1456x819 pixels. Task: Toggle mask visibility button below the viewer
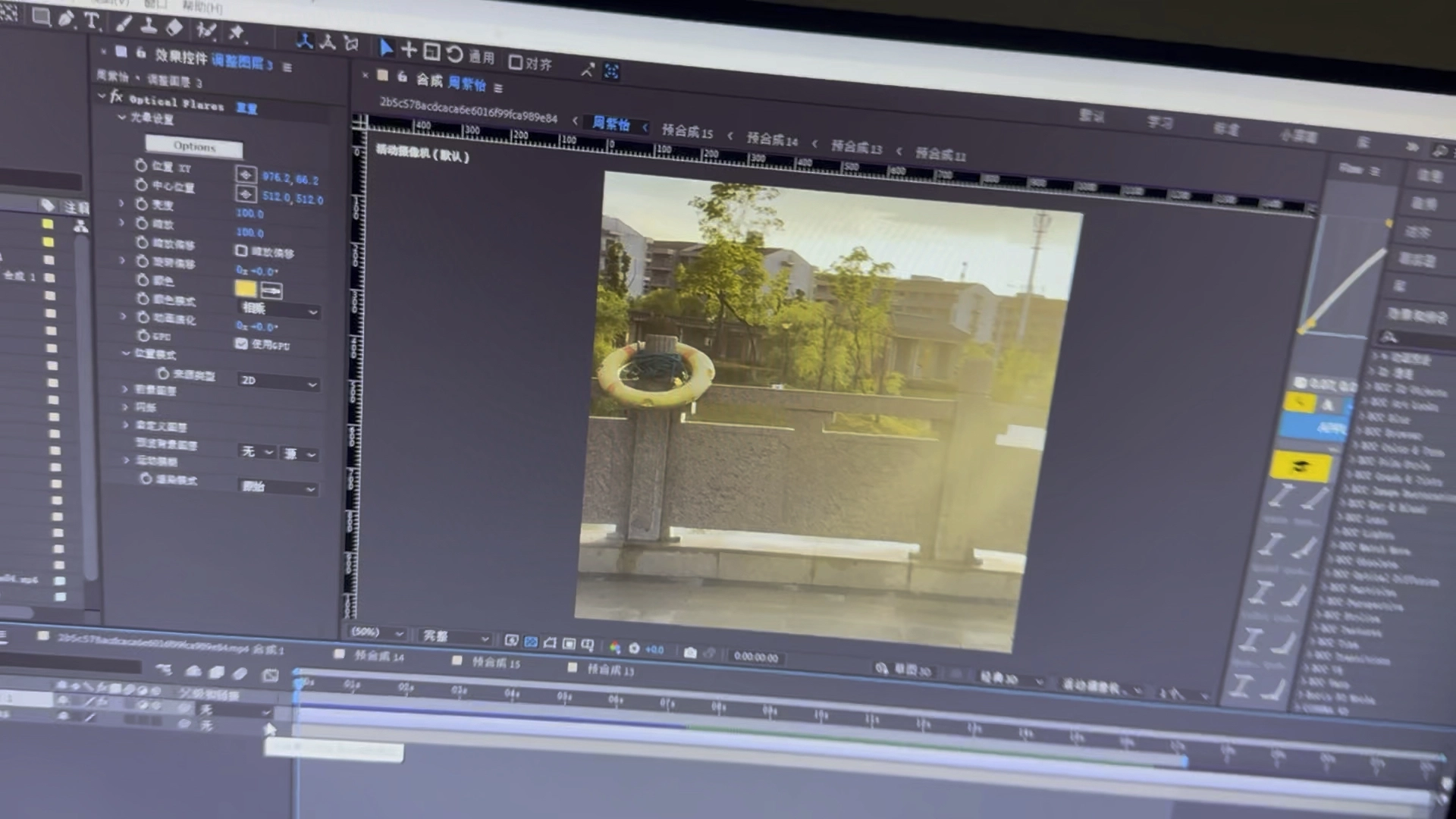(550, 643)
